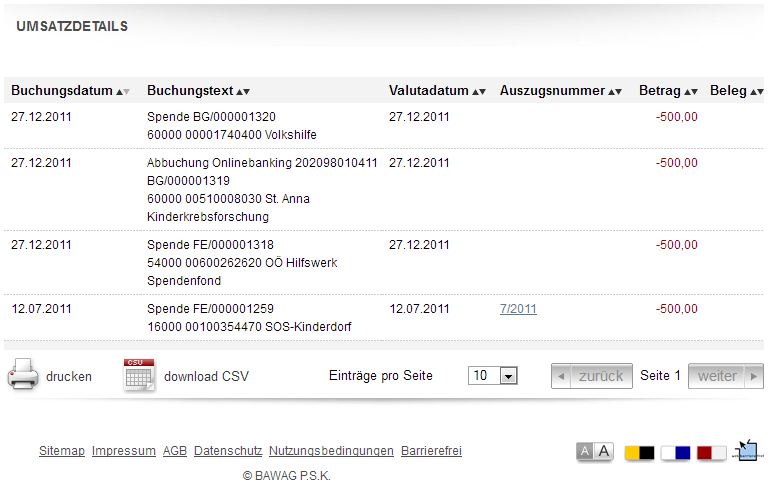Open the web accessibility badge icon
Screen dimensions: 777x482
click(747, 450)
